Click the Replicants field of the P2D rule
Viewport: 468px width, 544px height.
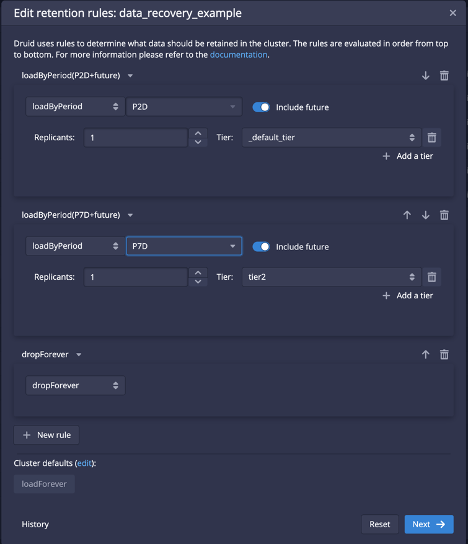[136, 138]
